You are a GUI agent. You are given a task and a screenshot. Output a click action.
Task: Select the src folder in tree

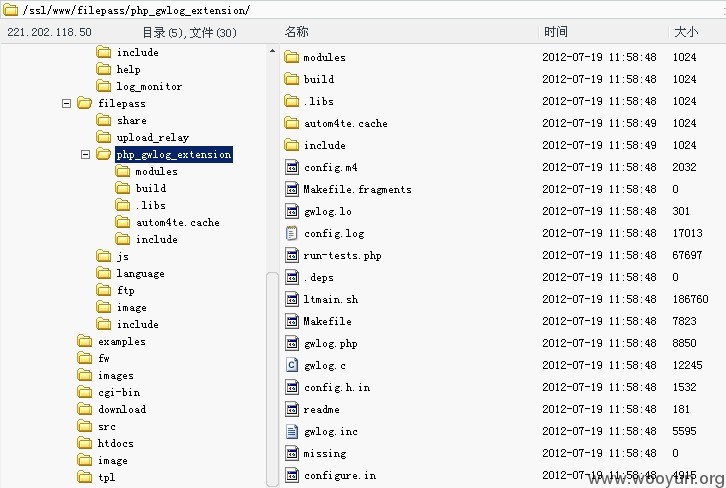tap(106, 426)
